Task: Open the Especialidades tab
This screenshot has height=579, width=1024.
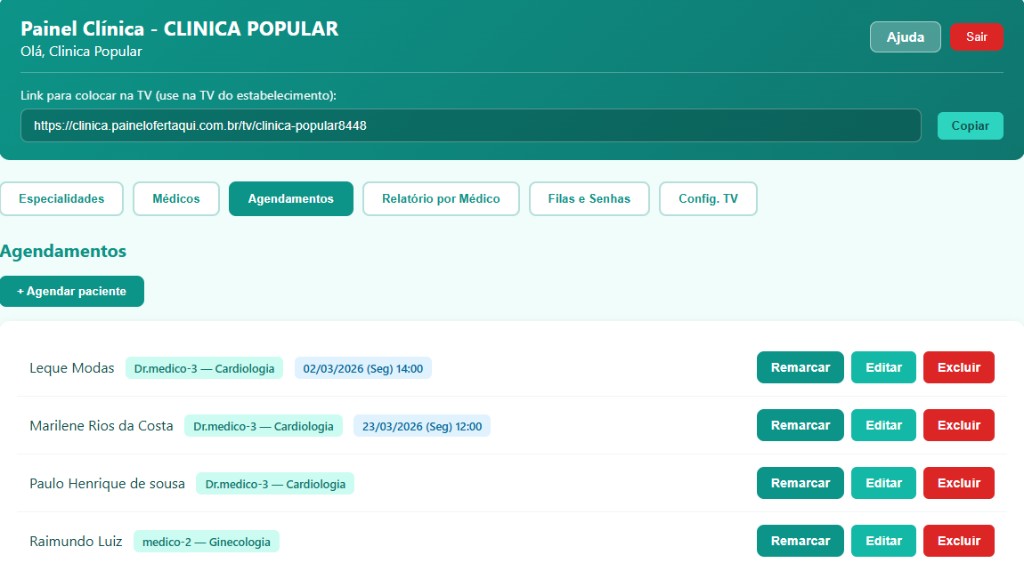Action: tap(61, 199)
